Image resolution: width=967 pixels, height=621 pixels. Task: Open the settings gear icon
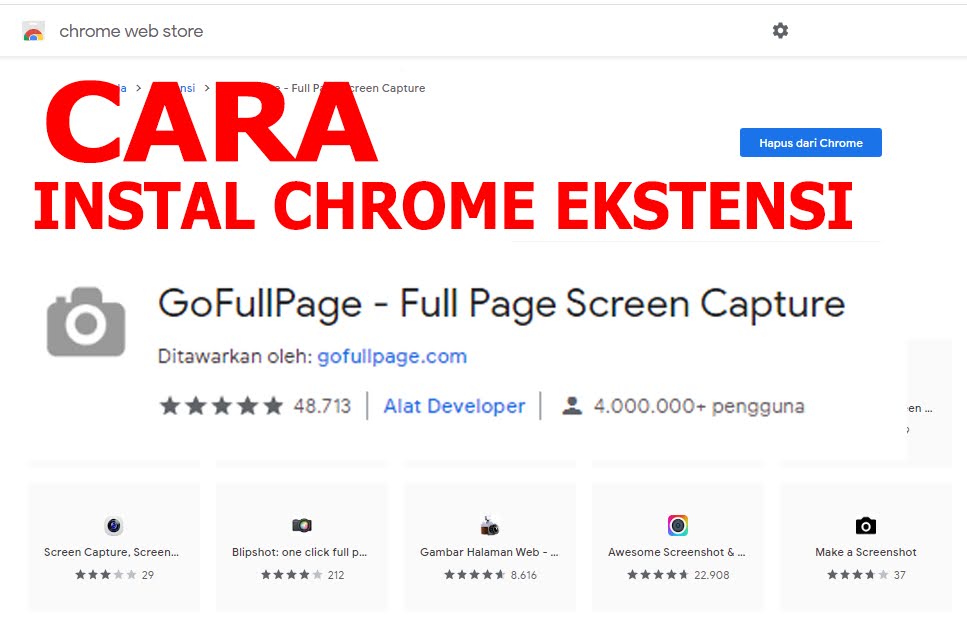coord(780,31)
